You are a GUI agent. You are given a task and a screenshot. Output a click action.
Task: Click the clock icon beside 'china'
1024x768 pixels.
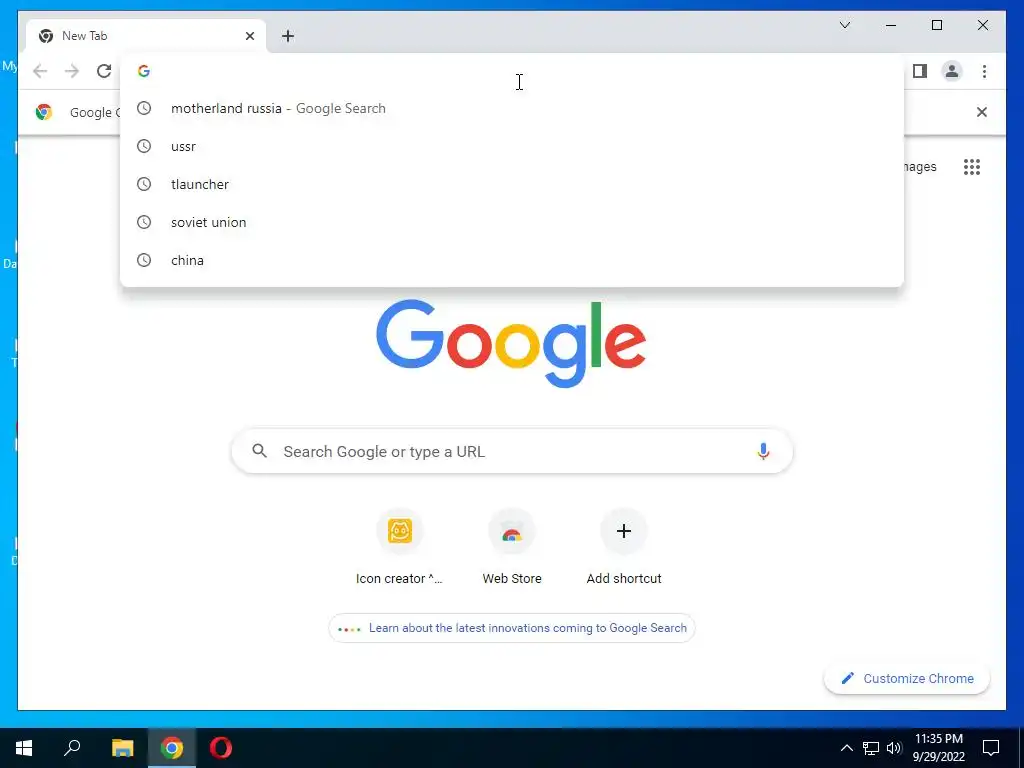144,260
